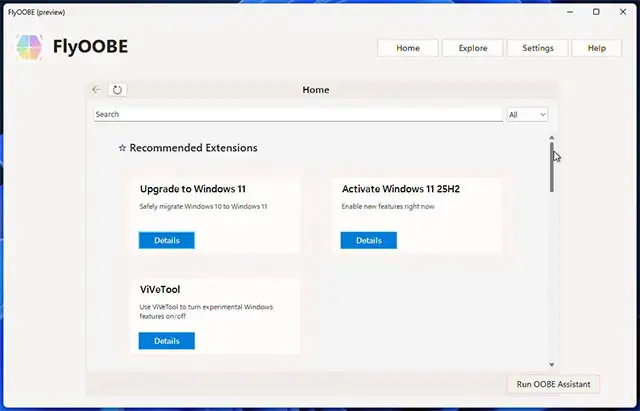
Task: Click 'Enable new features right now' description
Action: click(388, 207)
